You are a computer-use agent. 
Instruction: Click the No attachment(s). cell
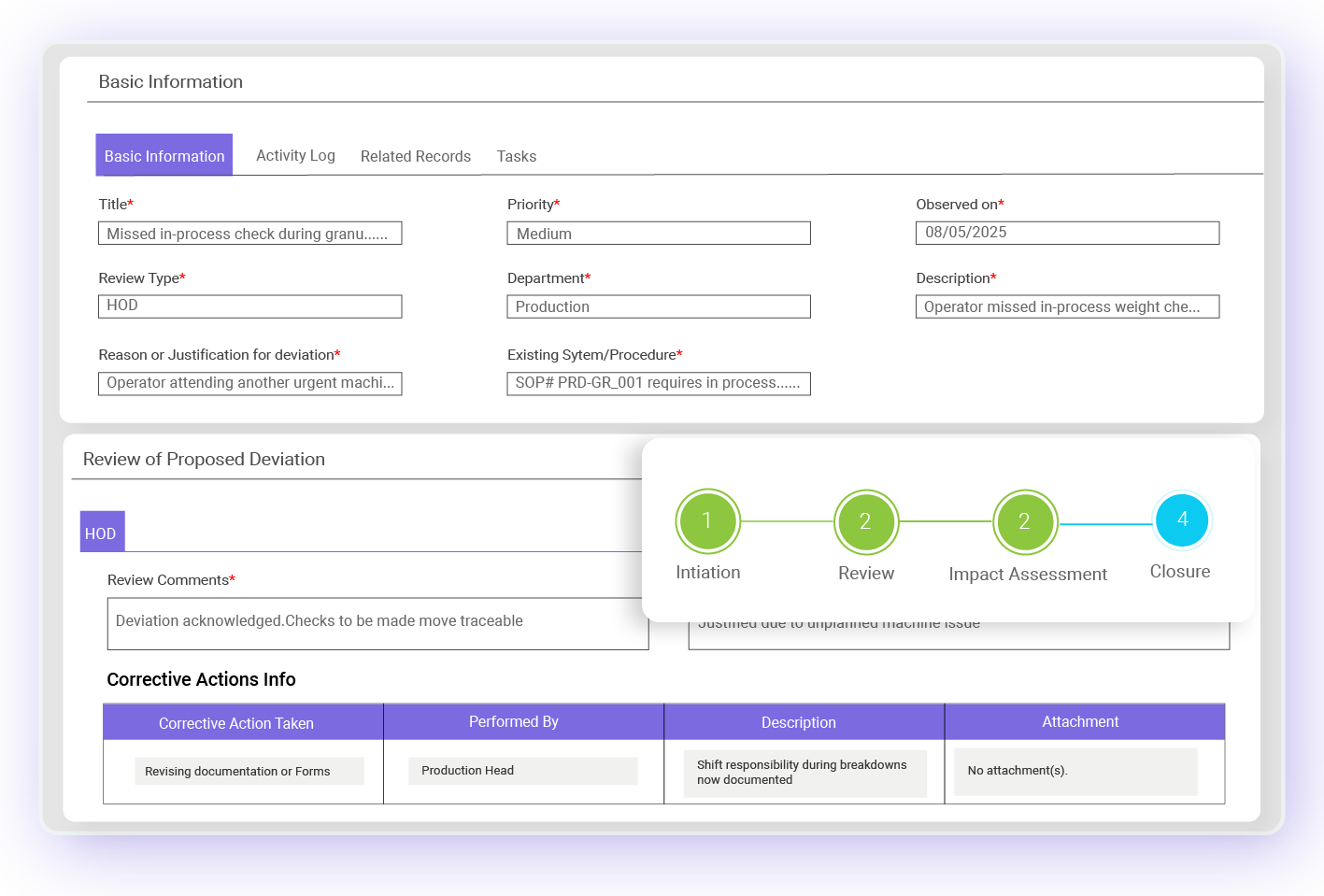(x=1075, y=772)
